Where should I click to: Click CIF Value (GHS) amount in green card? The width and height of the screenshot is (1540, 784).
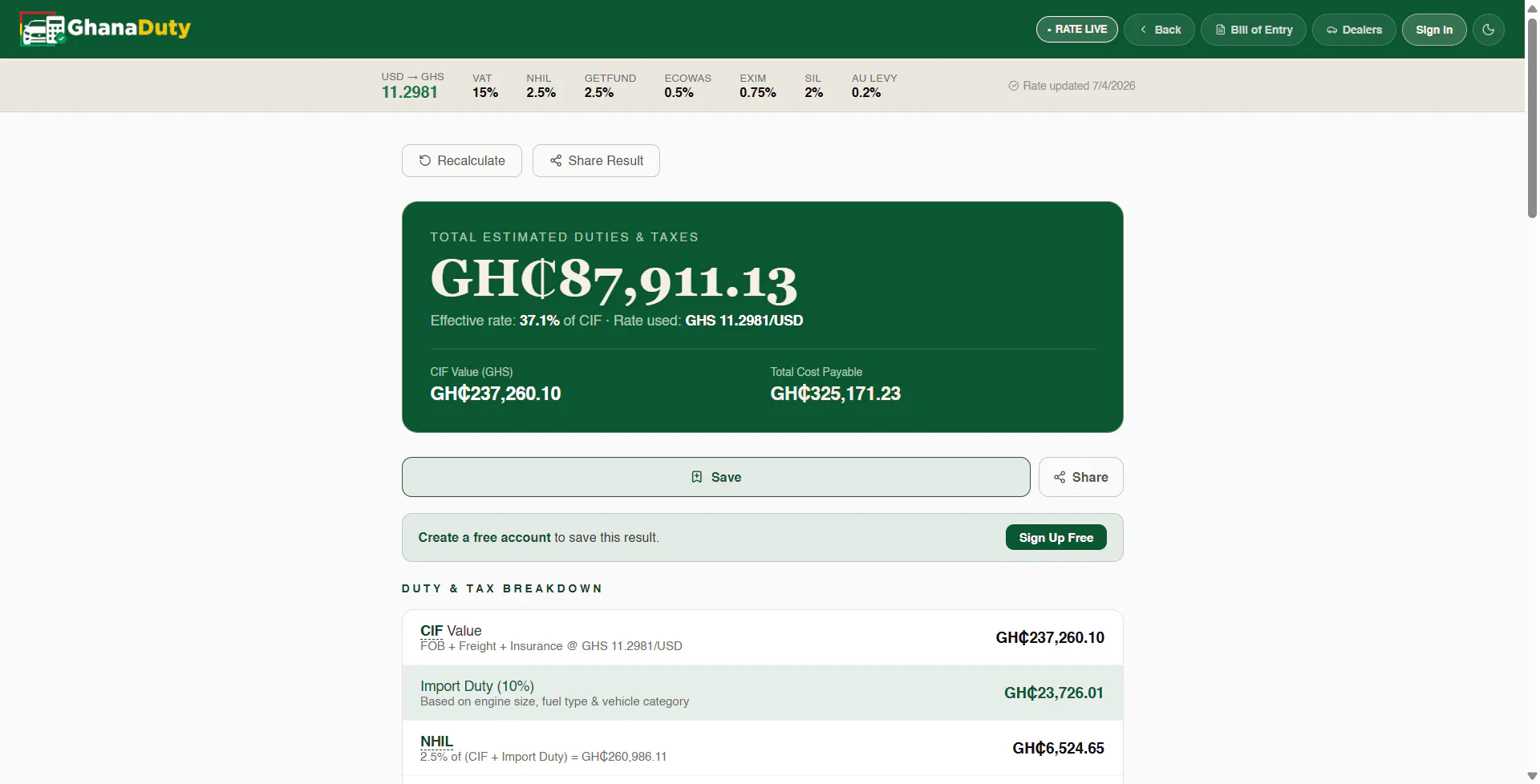[496, 394]
